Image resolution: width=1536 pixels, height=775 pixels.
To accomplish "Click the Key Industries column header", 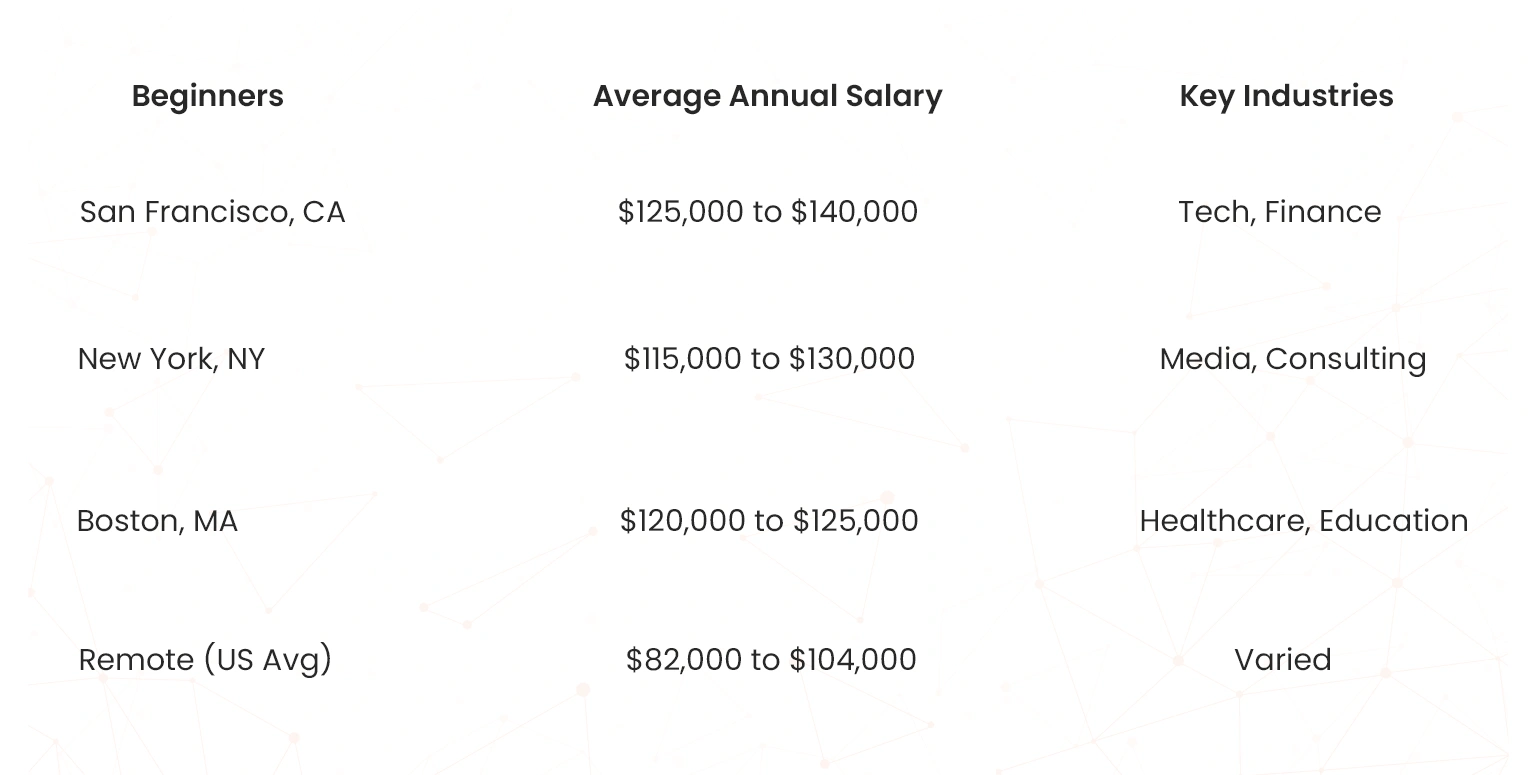I will pyautogui.click(x=1286, y=96).
